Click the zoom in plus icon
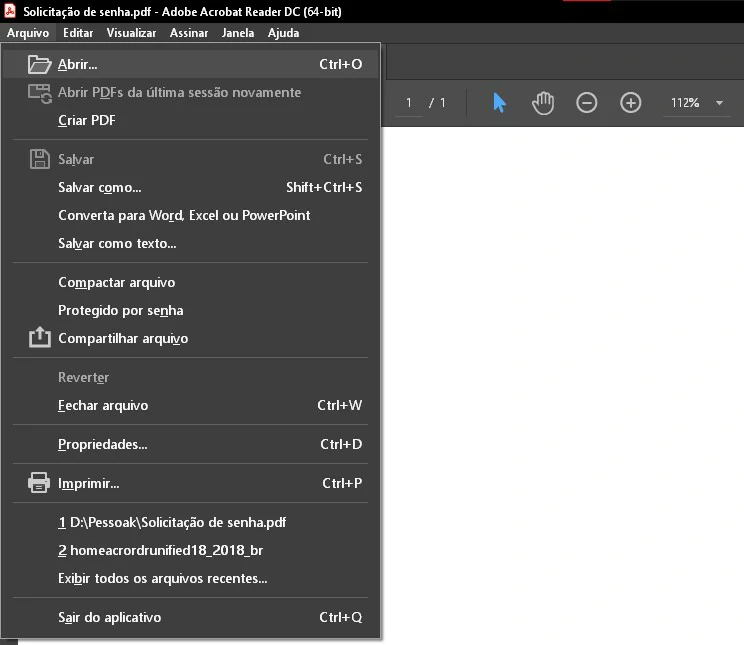 click(x=630, y=103)
